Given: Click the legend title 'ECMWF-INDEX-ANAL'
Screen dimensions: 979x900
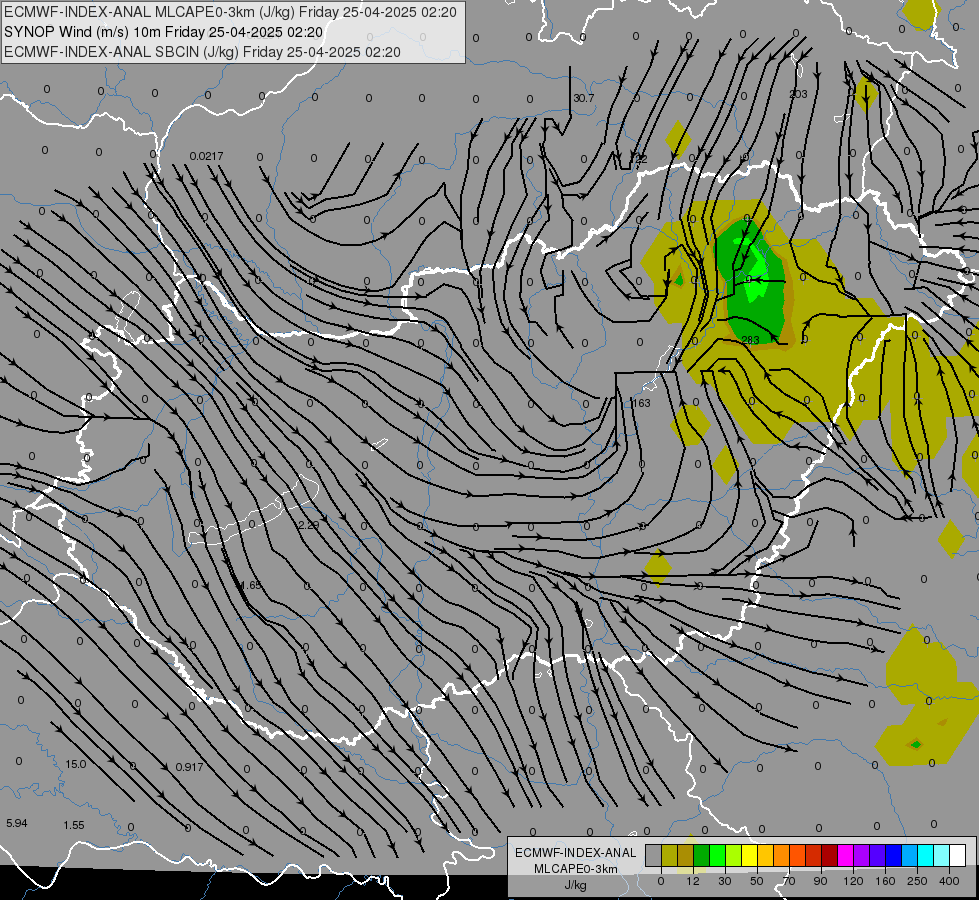Looking at the screenshot, I should (576, 853).
